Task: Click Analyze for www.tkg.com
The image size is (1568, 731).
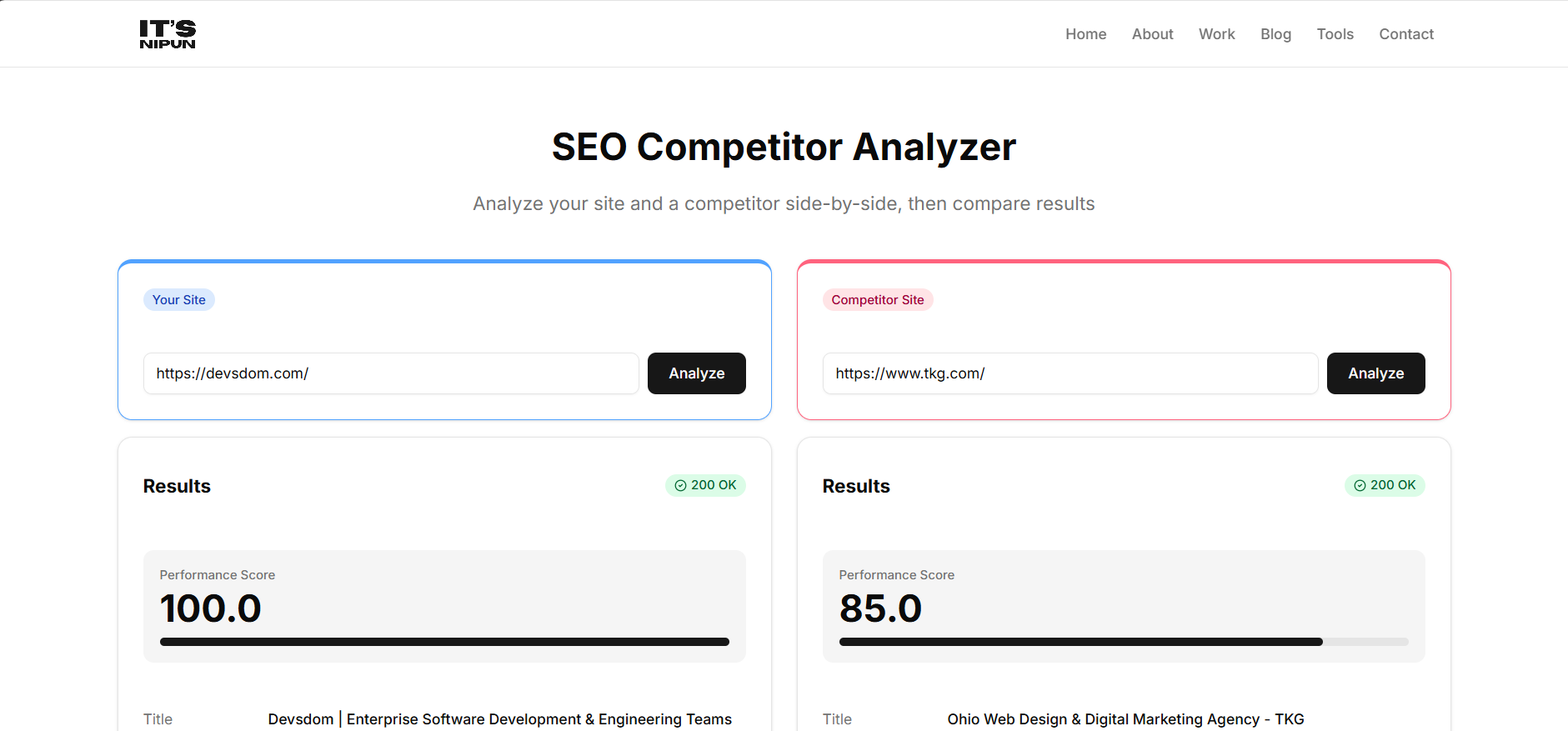Action: 1375,373
